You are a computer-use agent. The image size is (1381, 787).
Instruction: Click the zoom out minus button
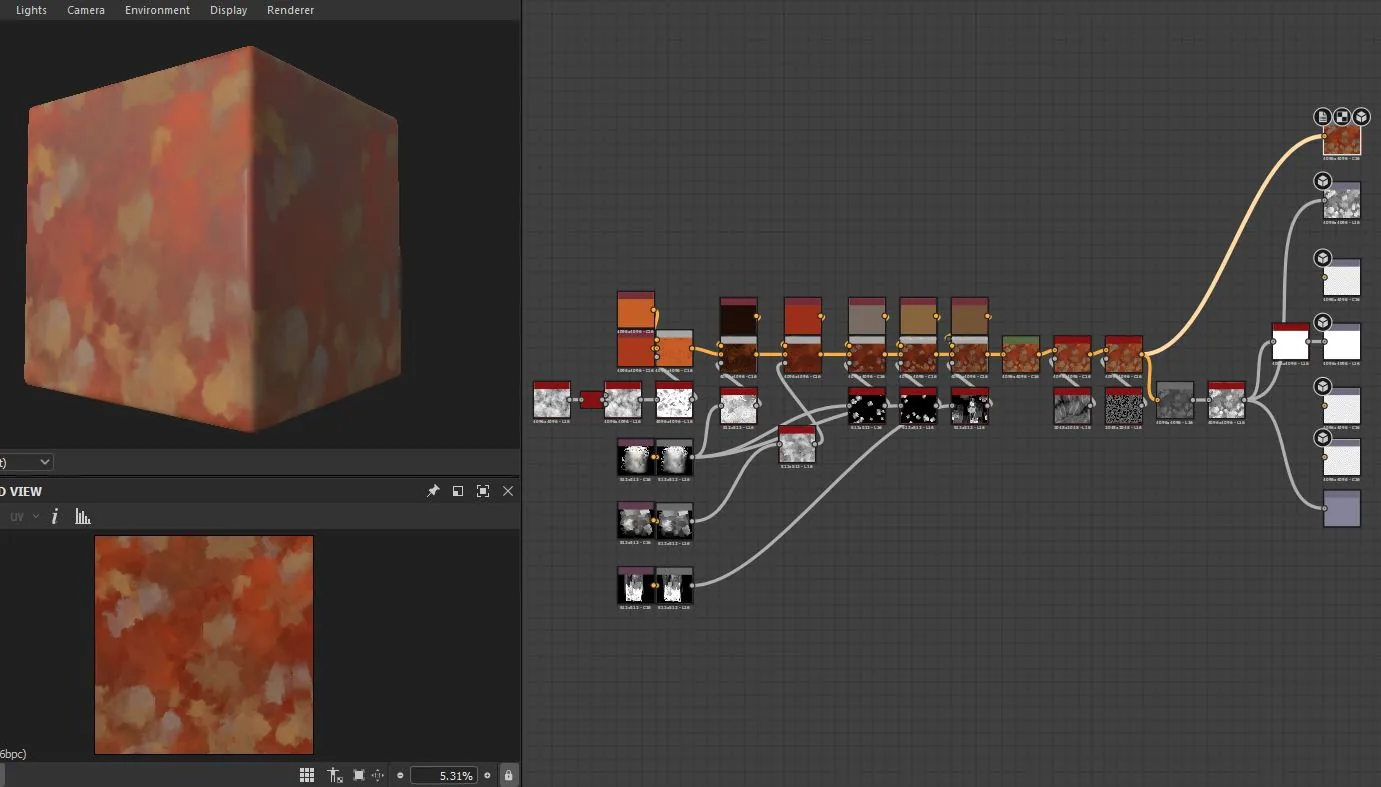(x=400, y=775)
